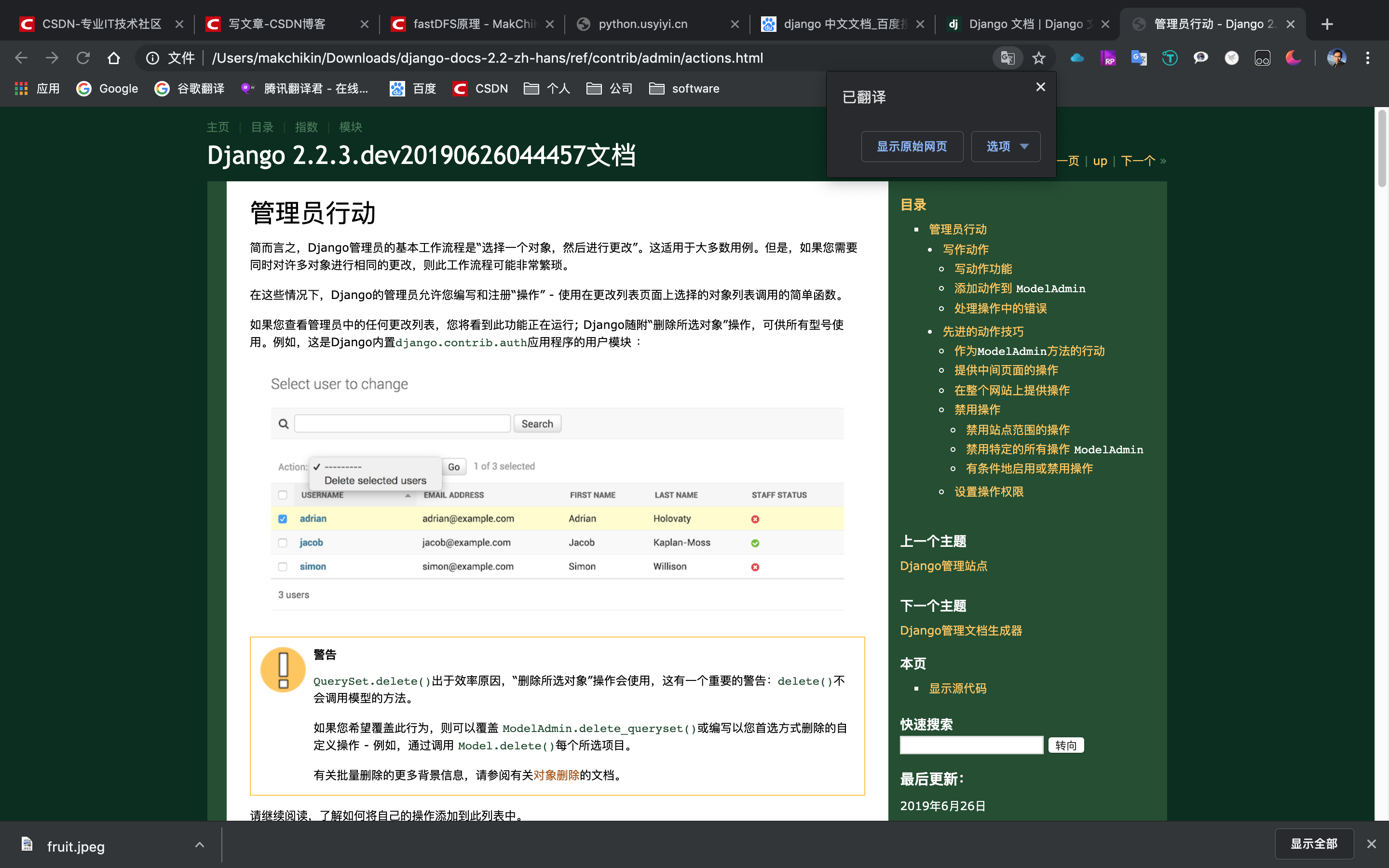Check the simon row checkbox
The image size is (1389, 868).
[283, 567]
